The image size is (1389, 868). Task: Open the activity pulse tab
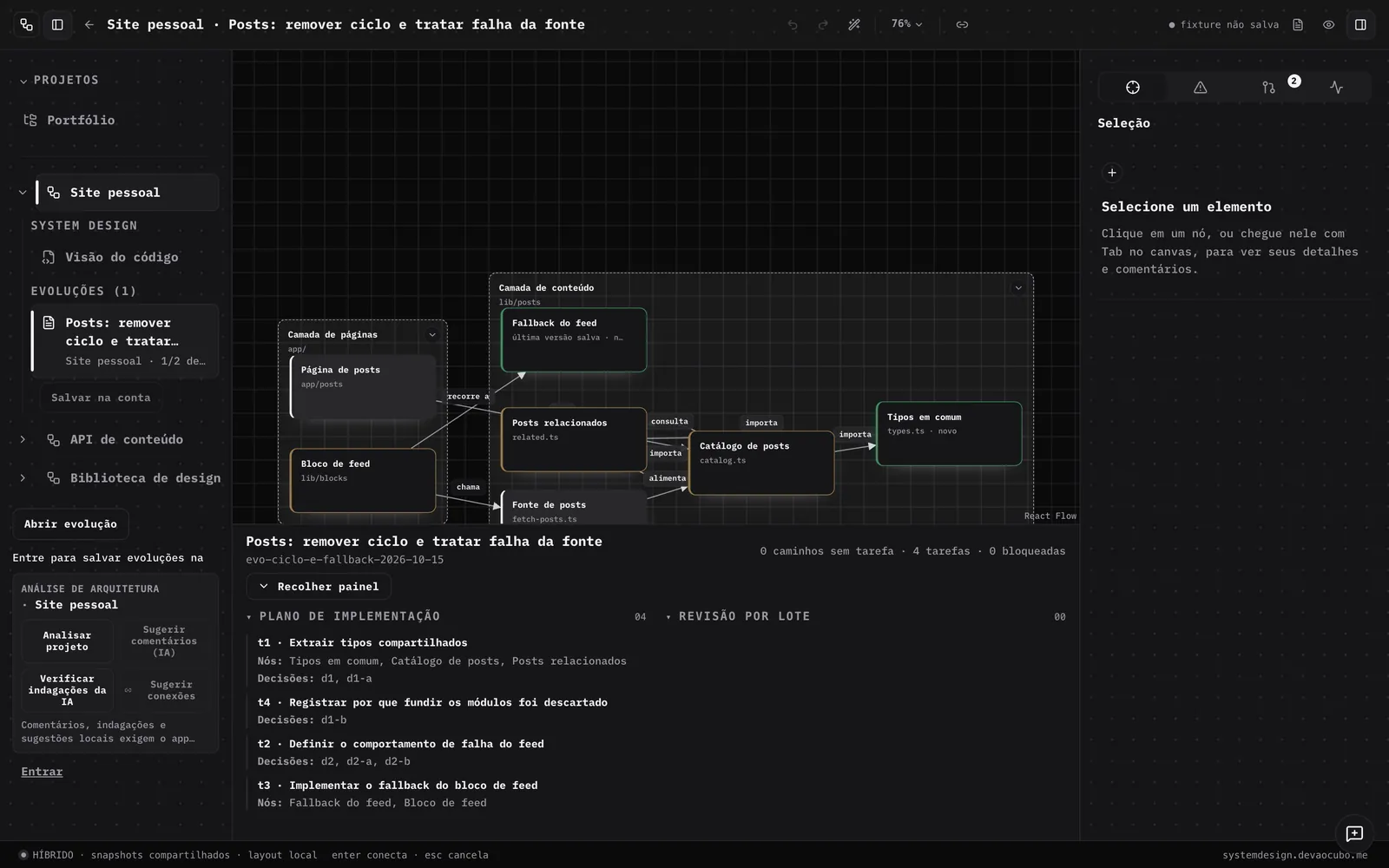pos(1336,87)
